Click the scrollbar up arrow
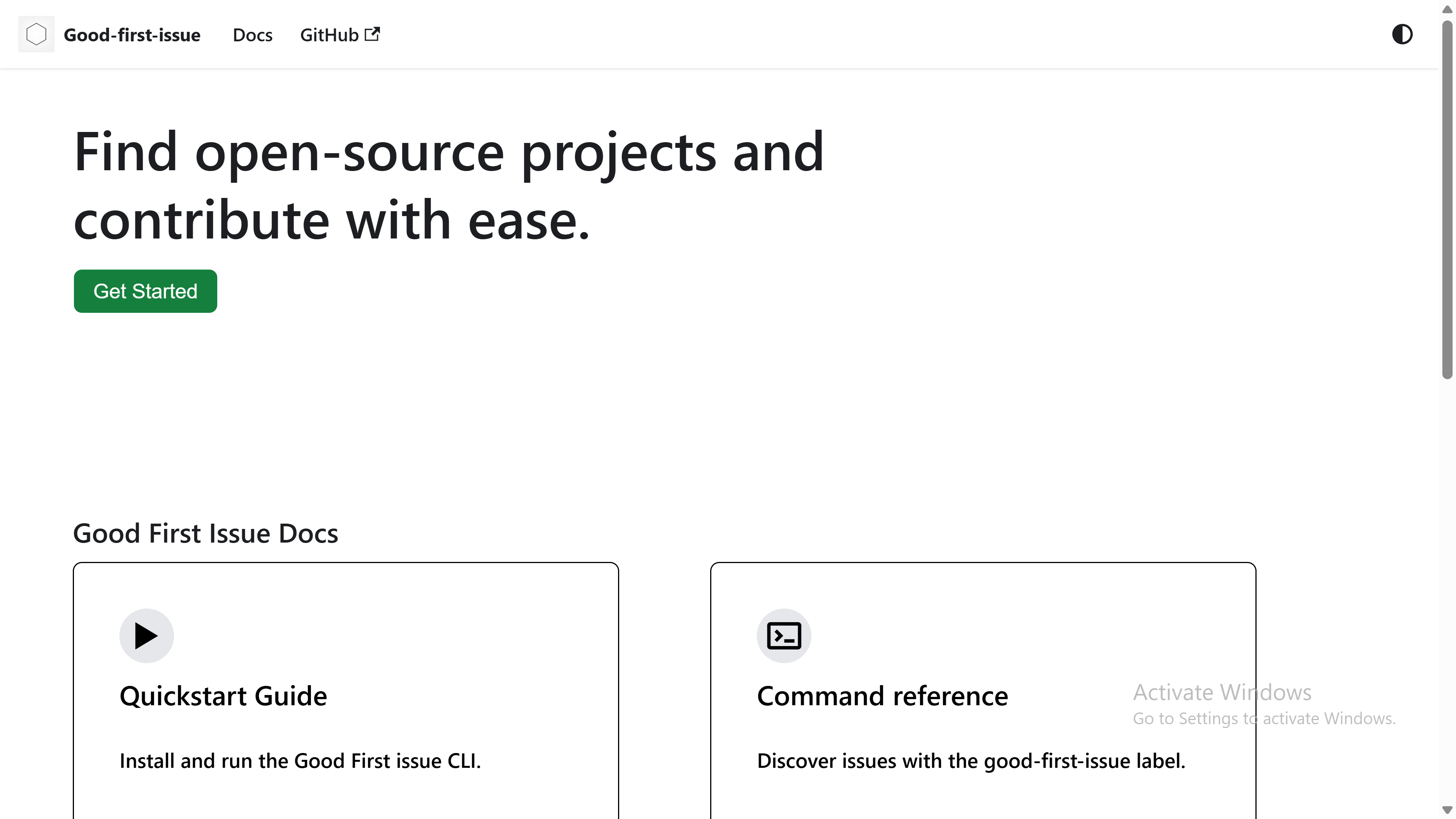 point(1447,9)
